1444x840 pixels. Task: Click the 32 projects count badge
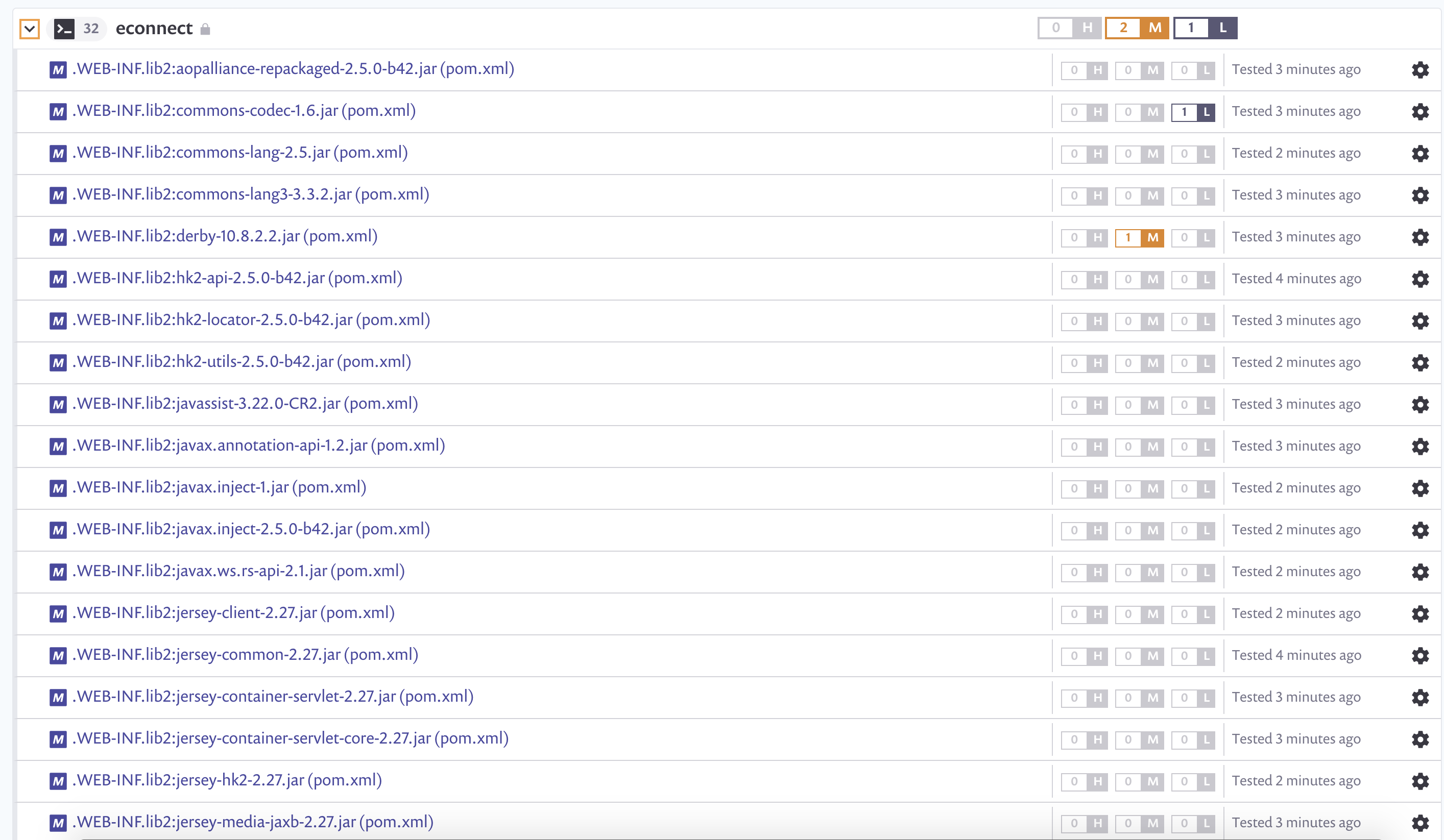[90, 28]
